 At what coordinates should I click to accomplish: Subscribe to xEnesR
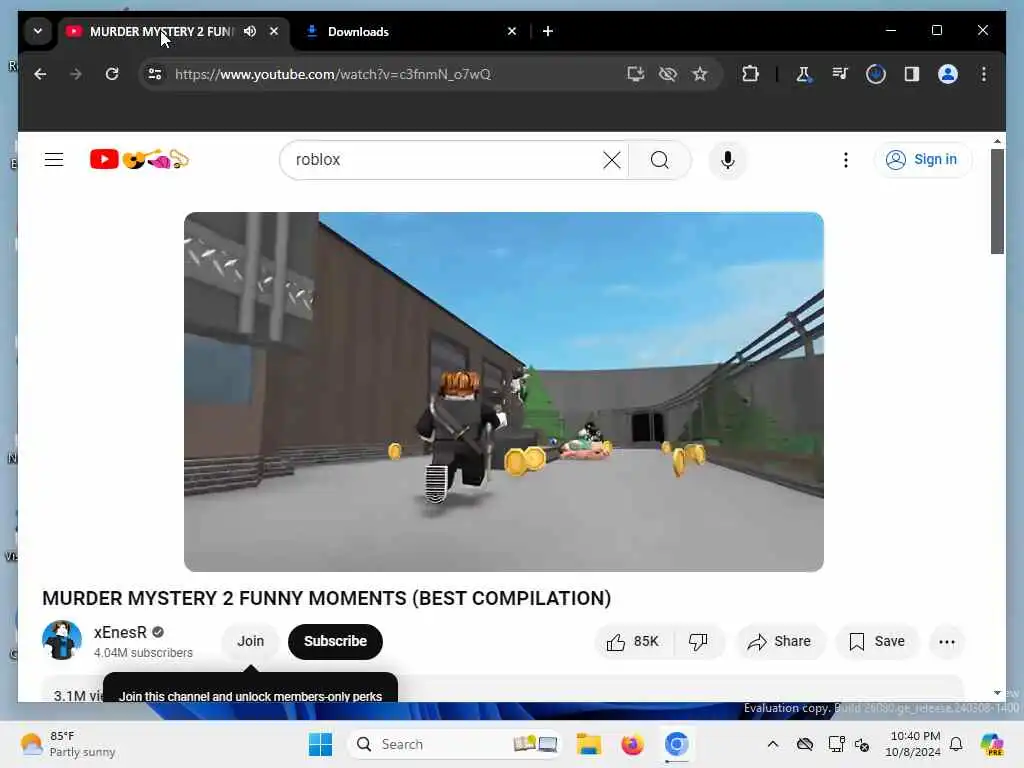tap(335, 641)
